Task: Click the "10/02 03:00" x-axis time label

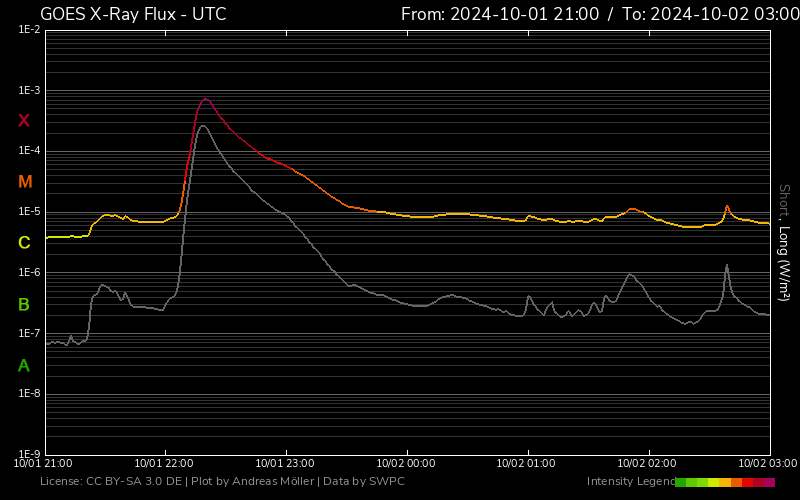Action: [767, 463]
